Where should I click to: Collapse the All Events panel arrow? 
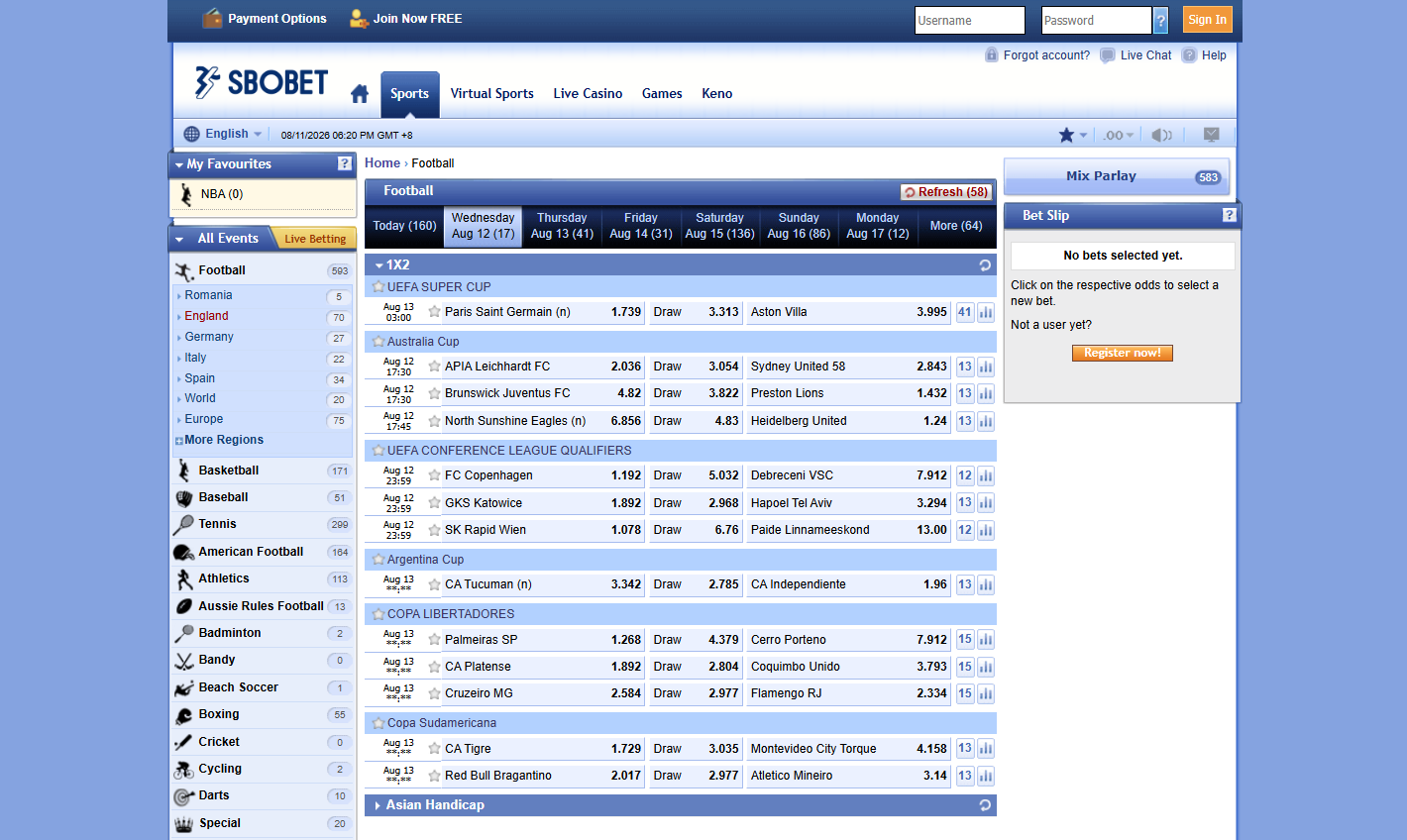(179, 239)
